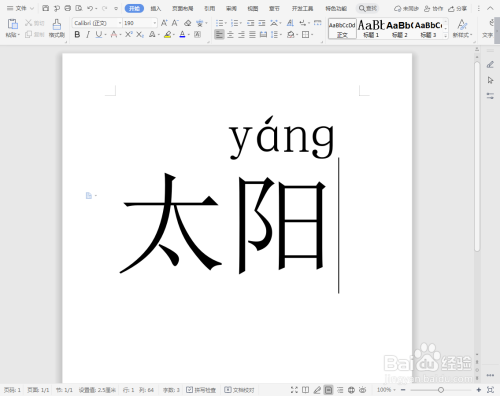Open the font name Calibri dropdown
This screenshot has width=500, height=396.
pyautogui.click(x=120, y=23)
